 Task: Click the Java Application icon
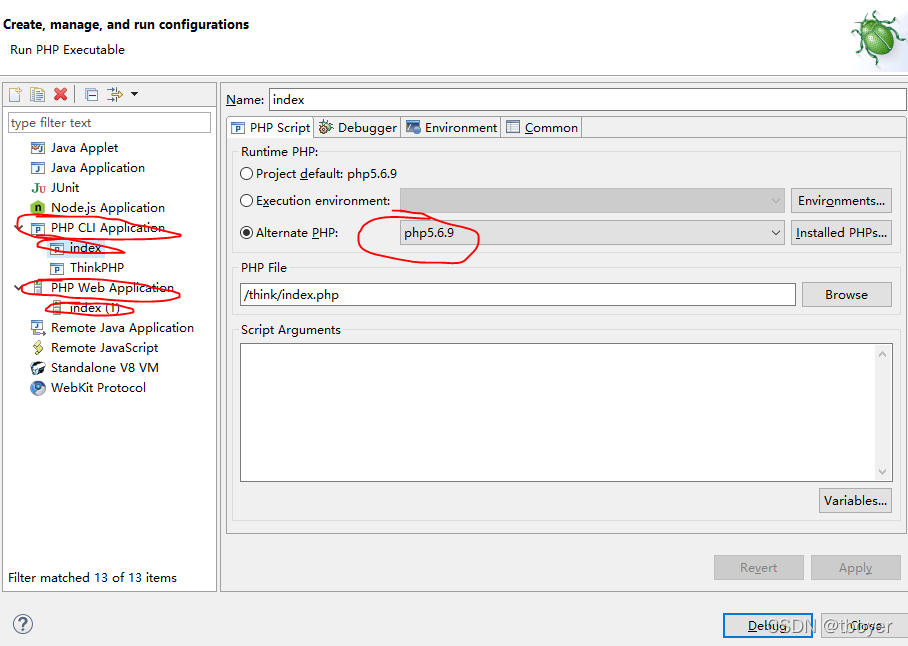pos(38,168)
